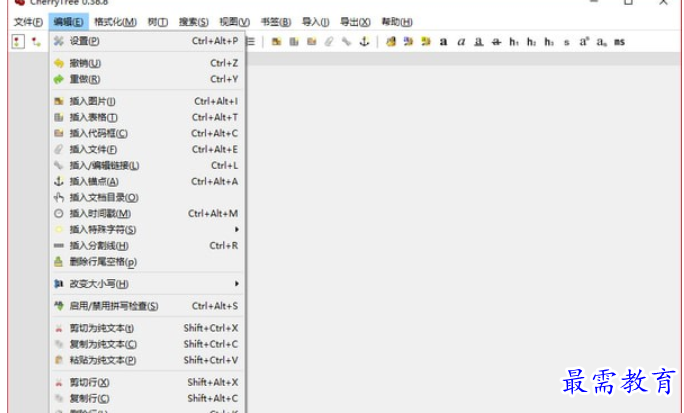The height and width of the screenshot is (413, 684).
Task: Click the Insert Image toolbar icon
Action: pyautogui.click(x=277, y=42)
